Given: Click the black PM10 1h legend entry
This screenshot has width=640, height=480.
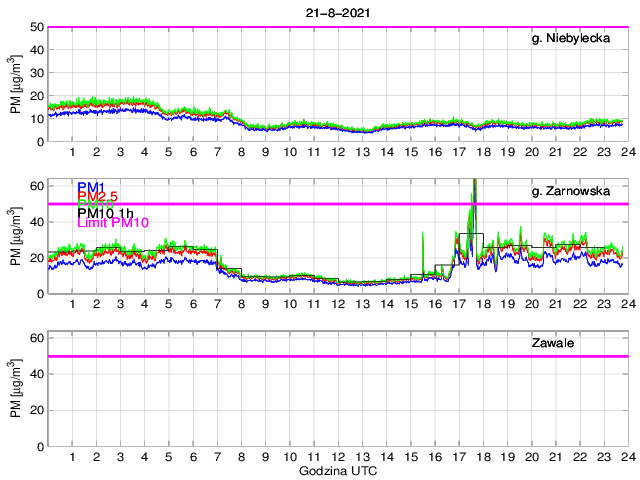Looking at the screenshot, I should 105,213.
